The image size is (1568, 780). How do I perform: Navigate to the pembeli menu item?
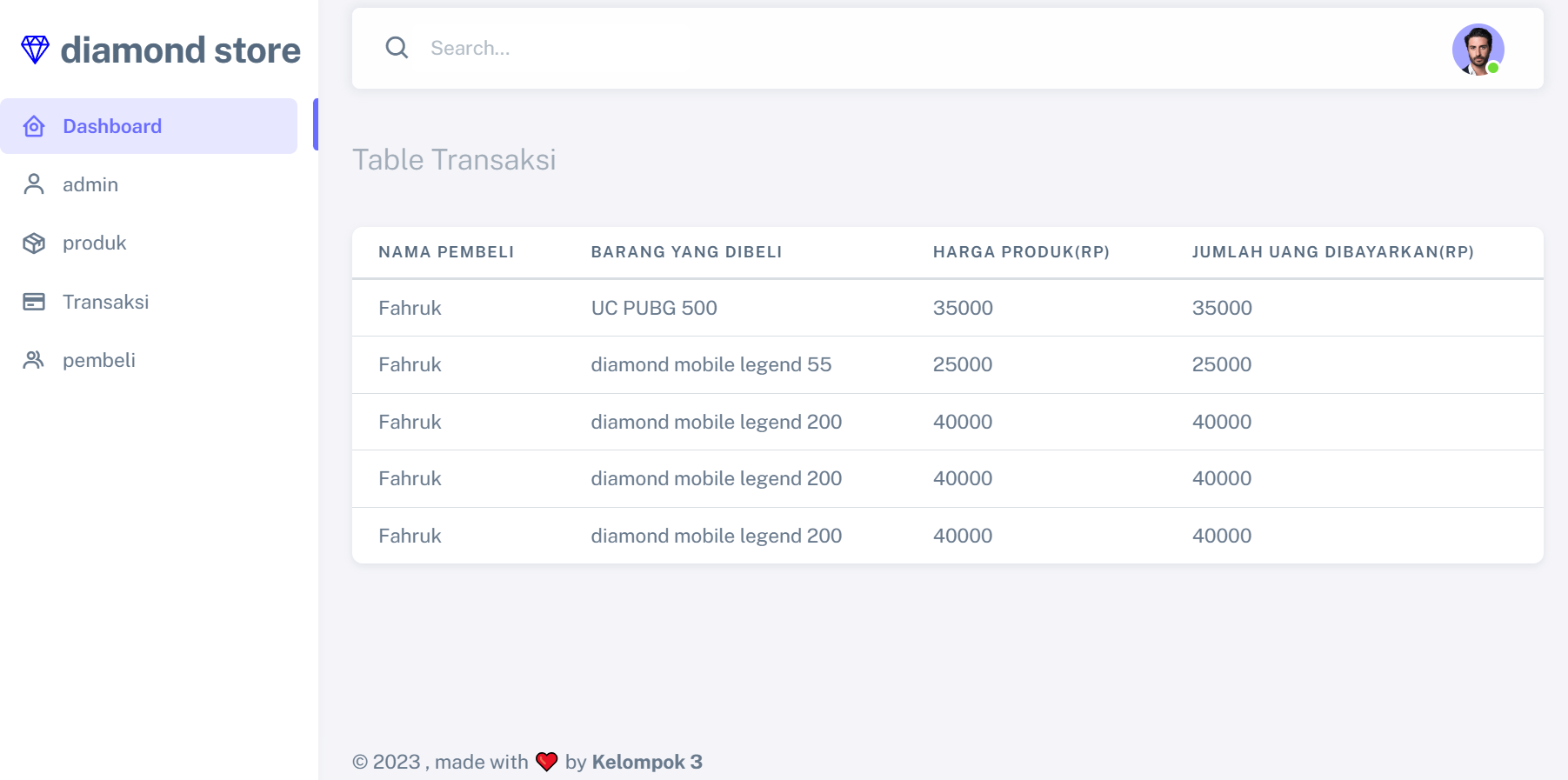click(99, 361)
